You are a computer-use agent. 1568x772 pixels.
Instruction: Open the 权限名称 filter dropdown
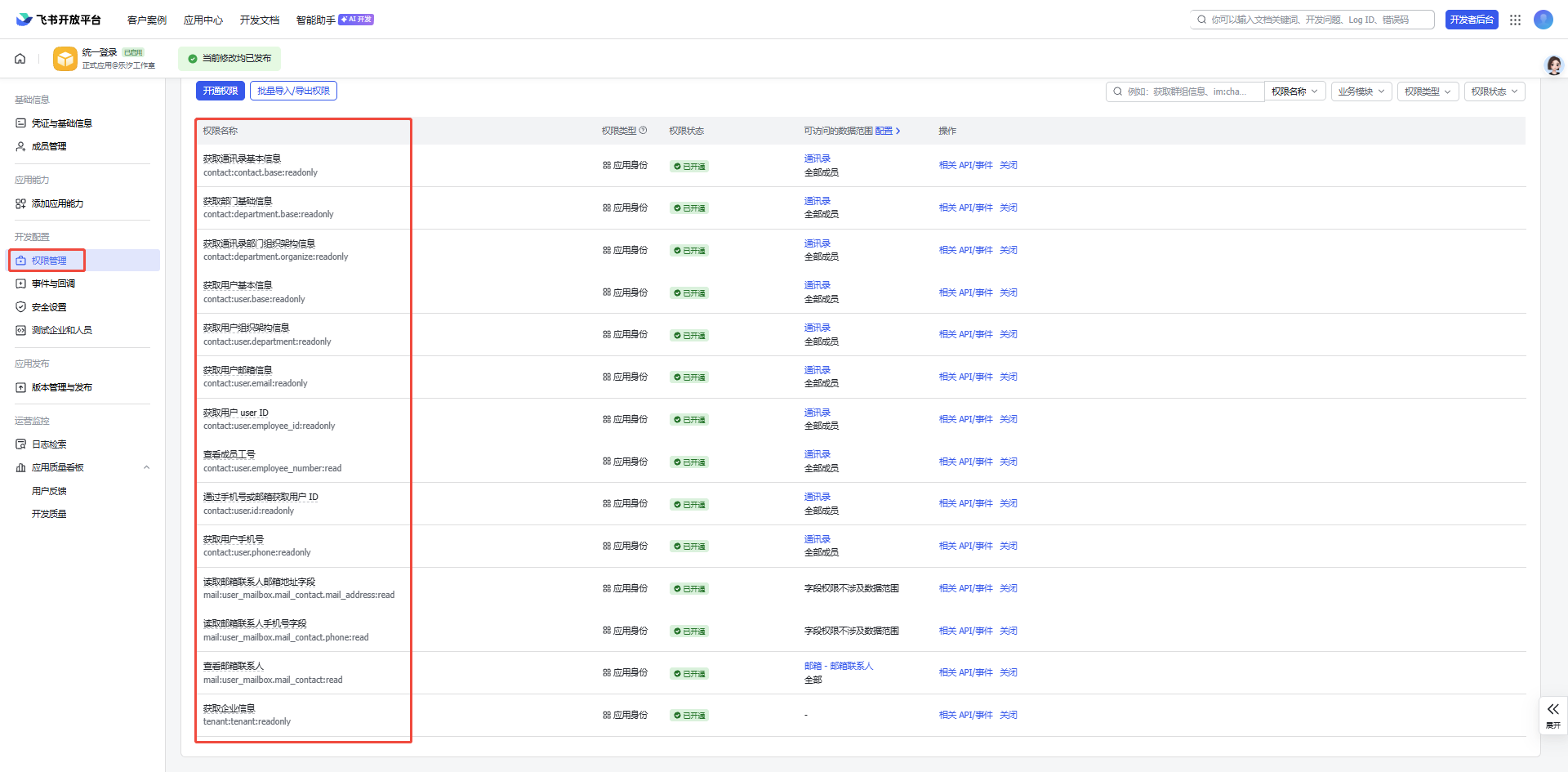(1294, 91)
